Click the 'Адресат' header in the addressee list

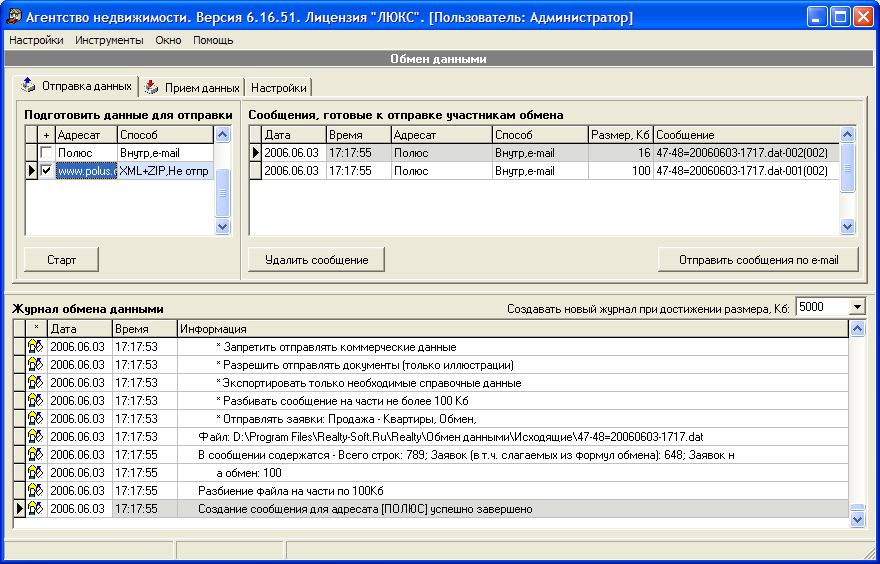86,135
